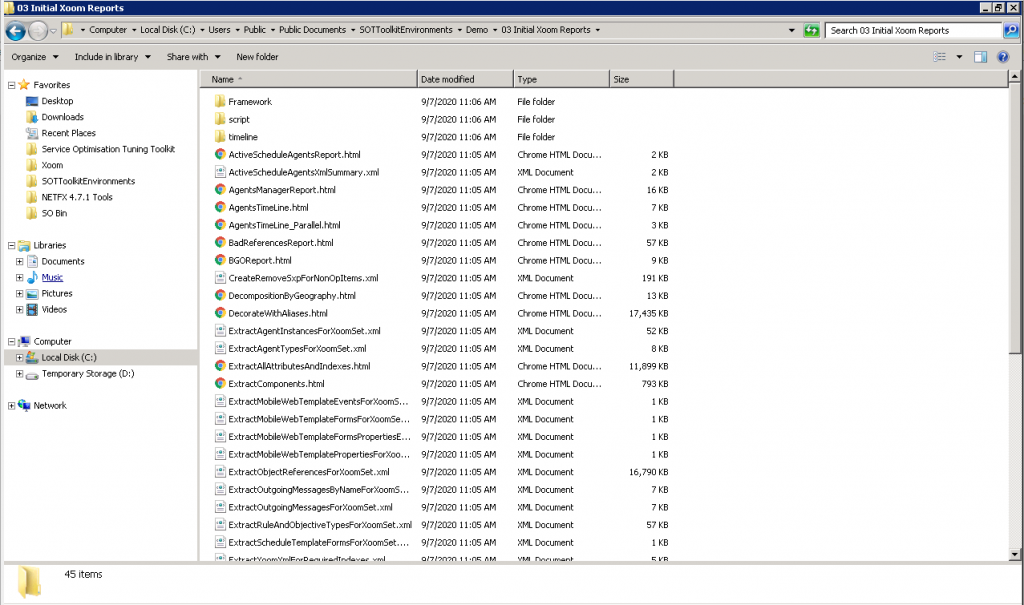Change view using the views icon

940,57
